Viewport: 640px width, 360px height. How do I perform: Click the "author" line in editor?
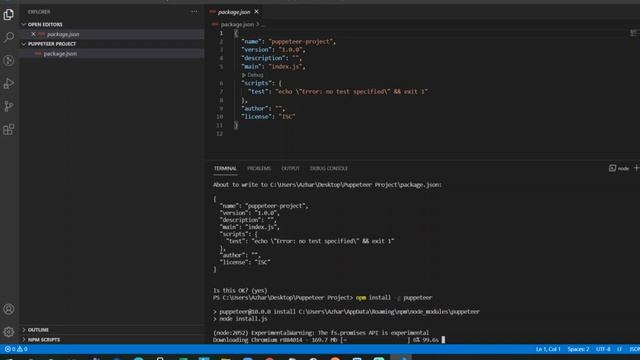(x=263, y=108)
